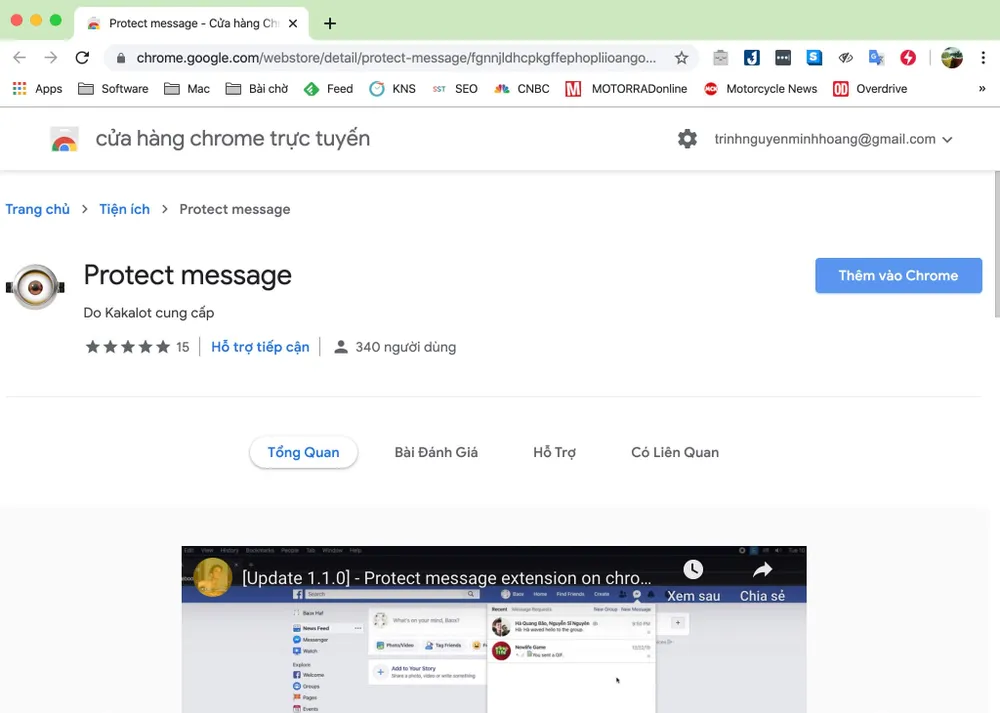Open the crossed-eye extension icon
Screen dimensions: 1000x713
tap(846, 58)
